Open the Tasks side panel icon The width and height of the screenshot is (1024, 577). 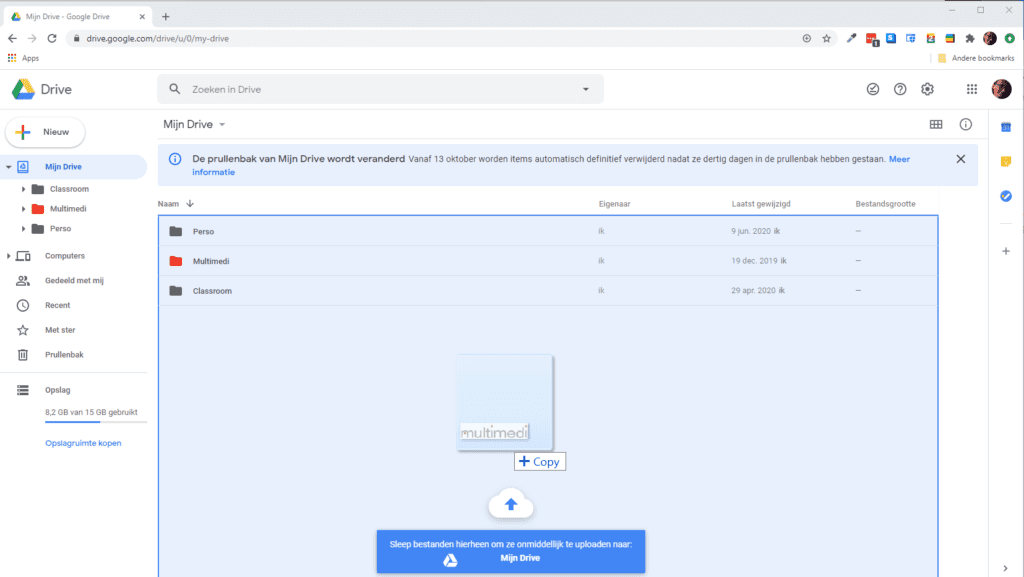click(1006, 196)
